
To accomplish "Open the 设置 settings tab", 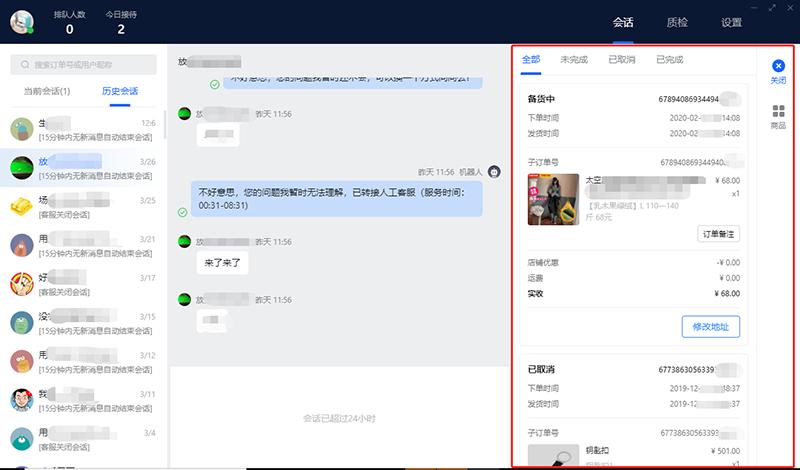I will (732, 22).
